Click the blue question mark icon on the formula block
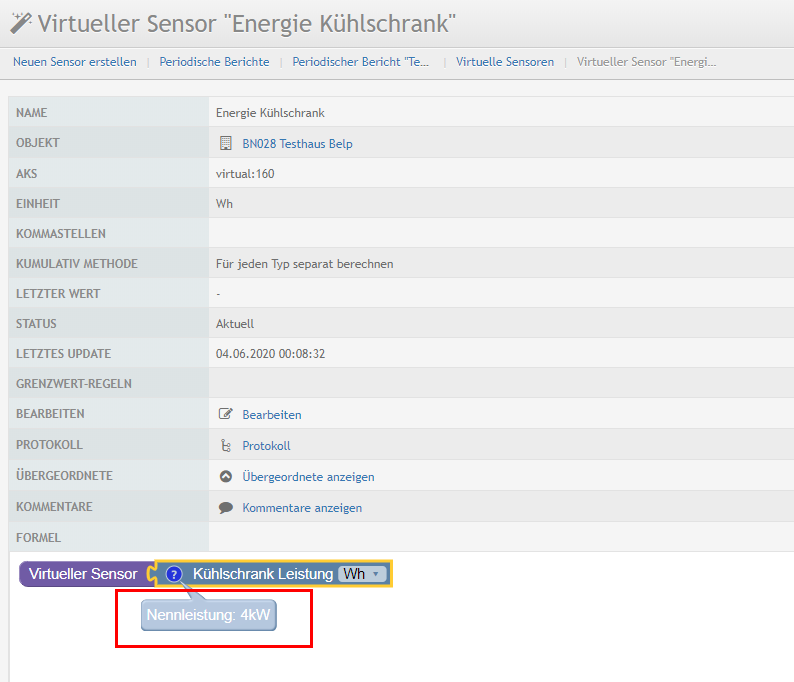The width and height of the screenshot is (794, 682). coord(174,574)
